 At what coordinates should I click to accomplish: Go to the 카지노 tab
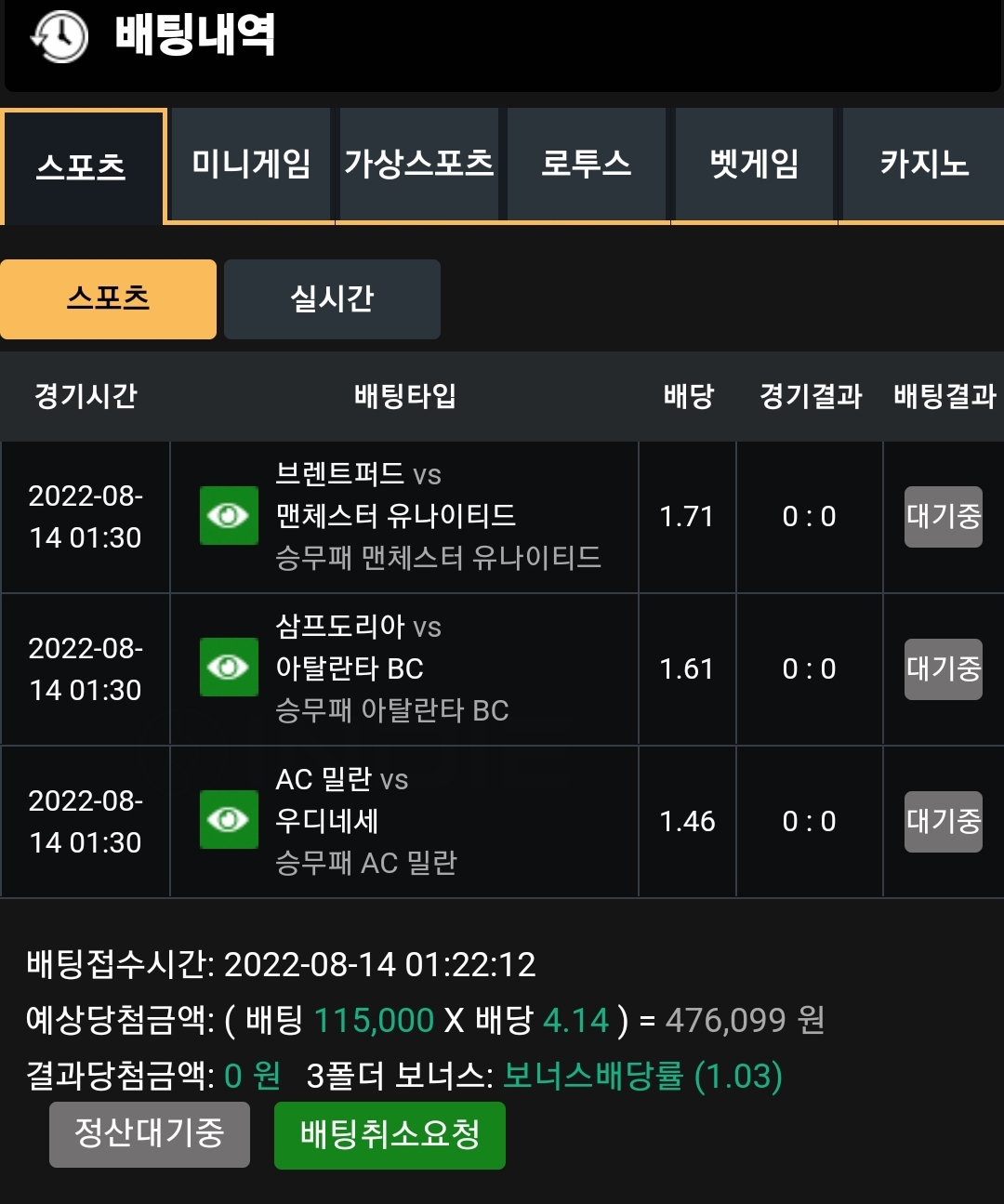[x=924, y=165]
